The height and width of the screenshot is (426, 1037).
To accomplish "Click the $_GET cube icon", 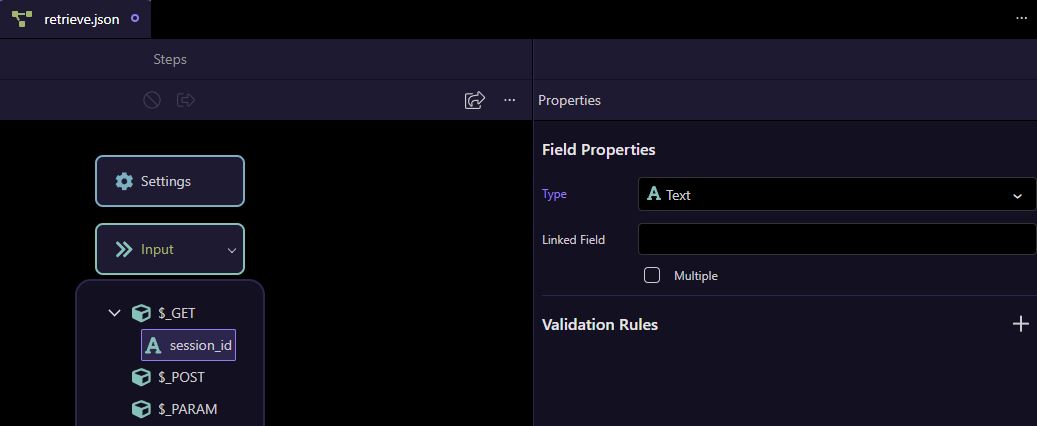I will tap(141, 313).
